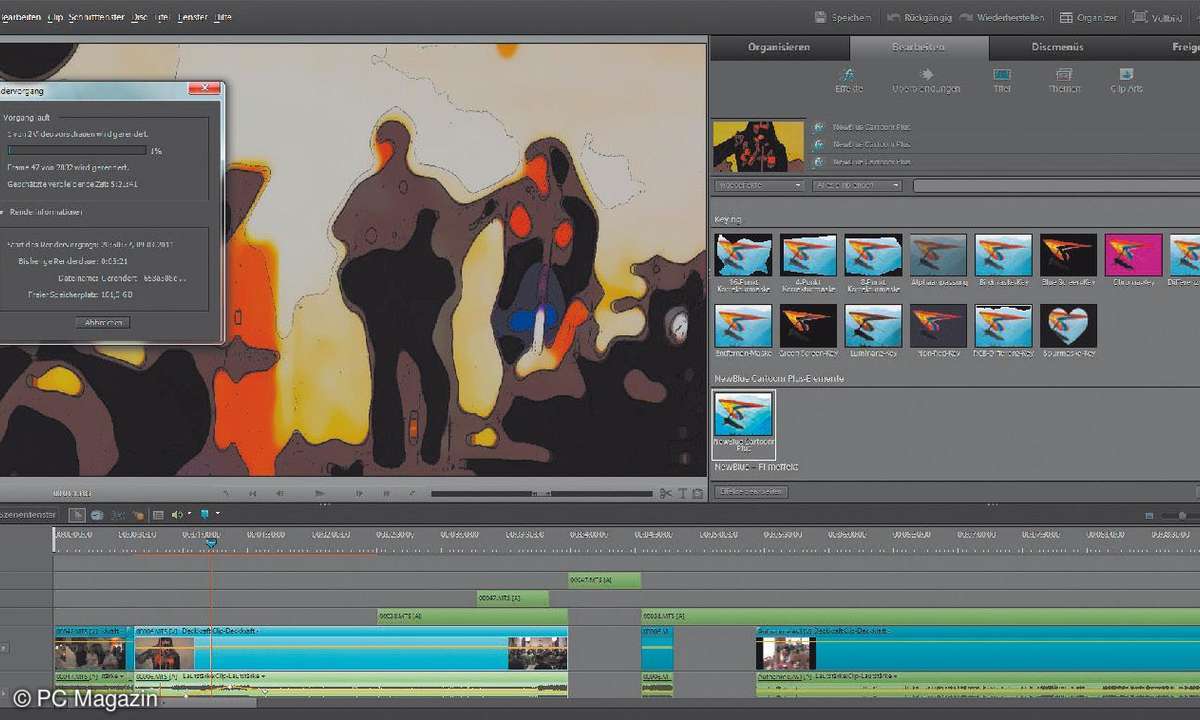1200x720 pixels.
Task: Open the Fenster menu
Action: pos(192,17)
